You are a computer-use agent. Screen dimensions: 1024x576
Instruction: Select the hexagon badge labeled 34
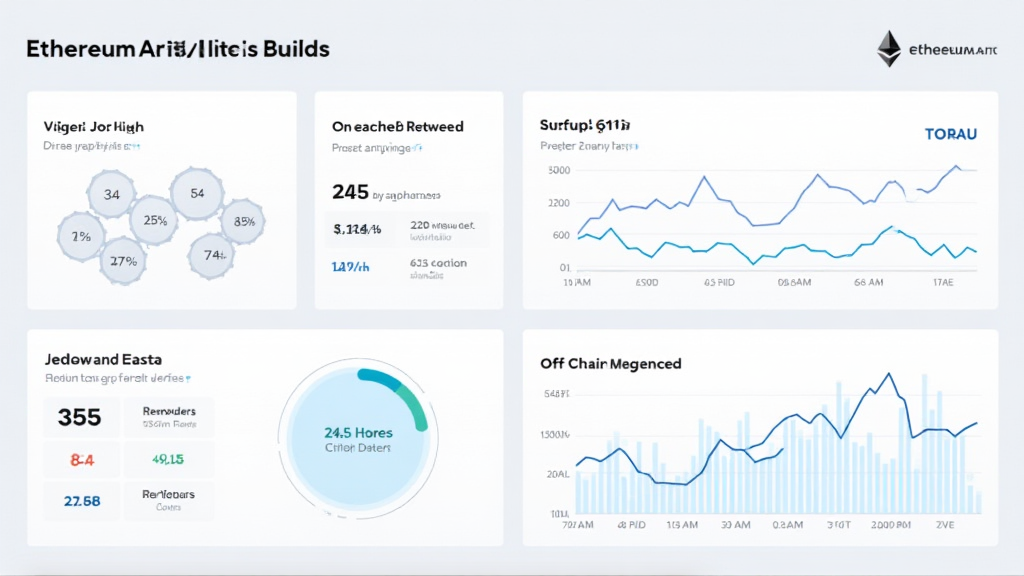coord(110,194)
